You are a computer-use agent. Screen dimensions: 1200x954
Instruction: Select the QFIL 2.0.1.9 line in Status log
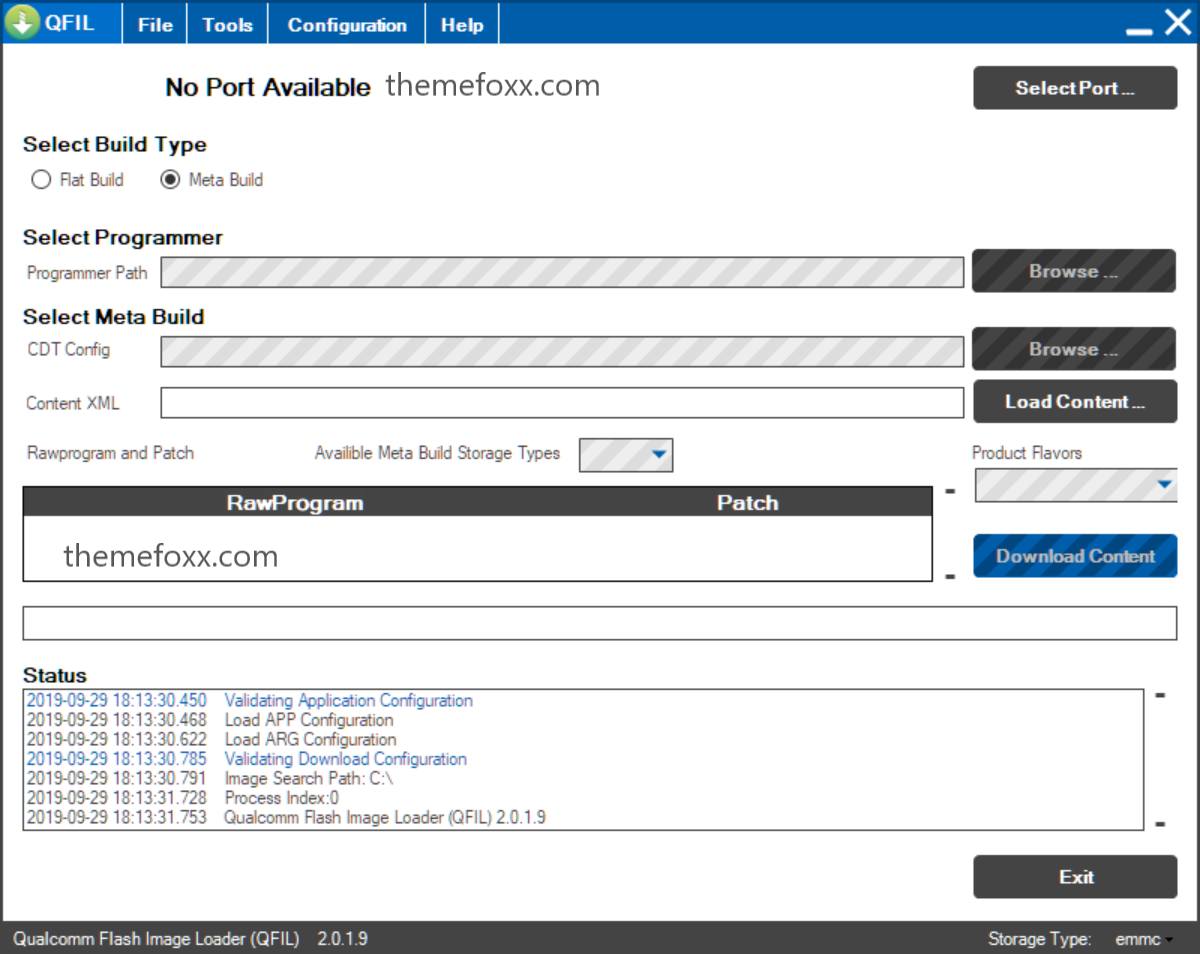pos(286,818)
